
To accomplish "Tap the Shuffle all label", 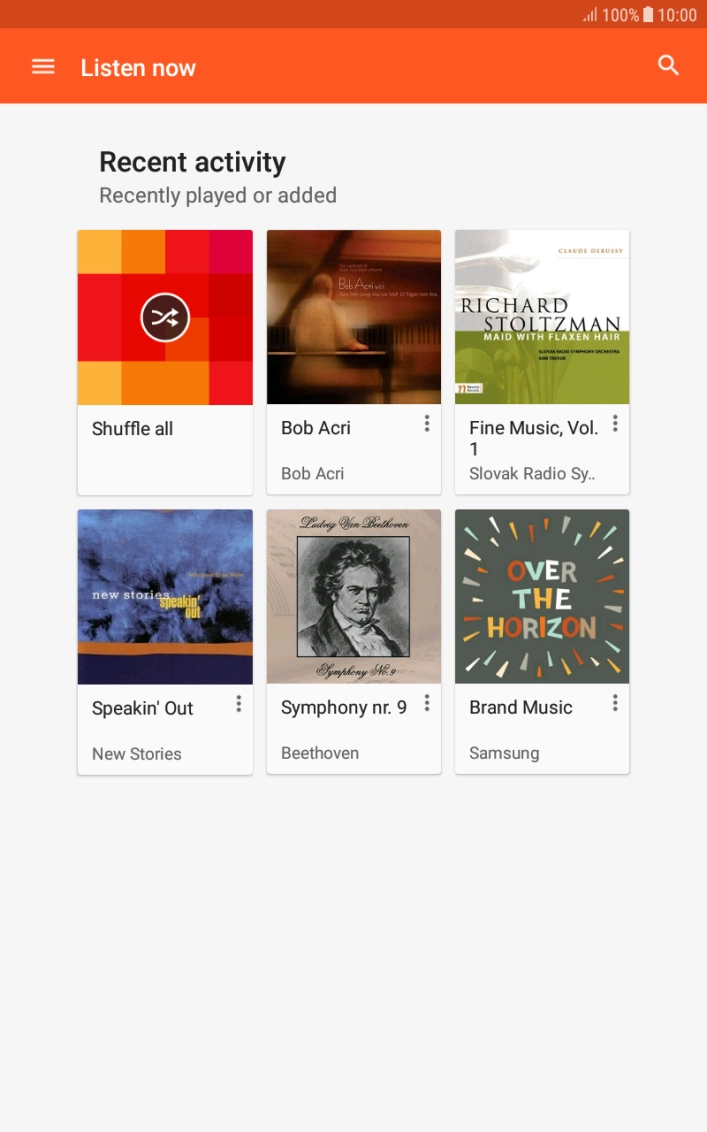I will (133, 429).
